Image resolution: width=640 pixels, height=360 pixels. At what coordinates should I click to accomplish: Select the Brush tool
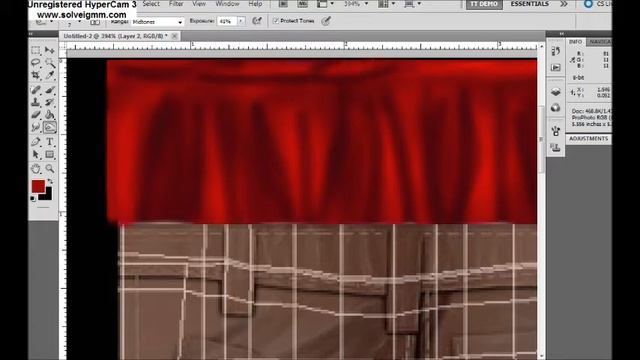[x=50, y=89]
